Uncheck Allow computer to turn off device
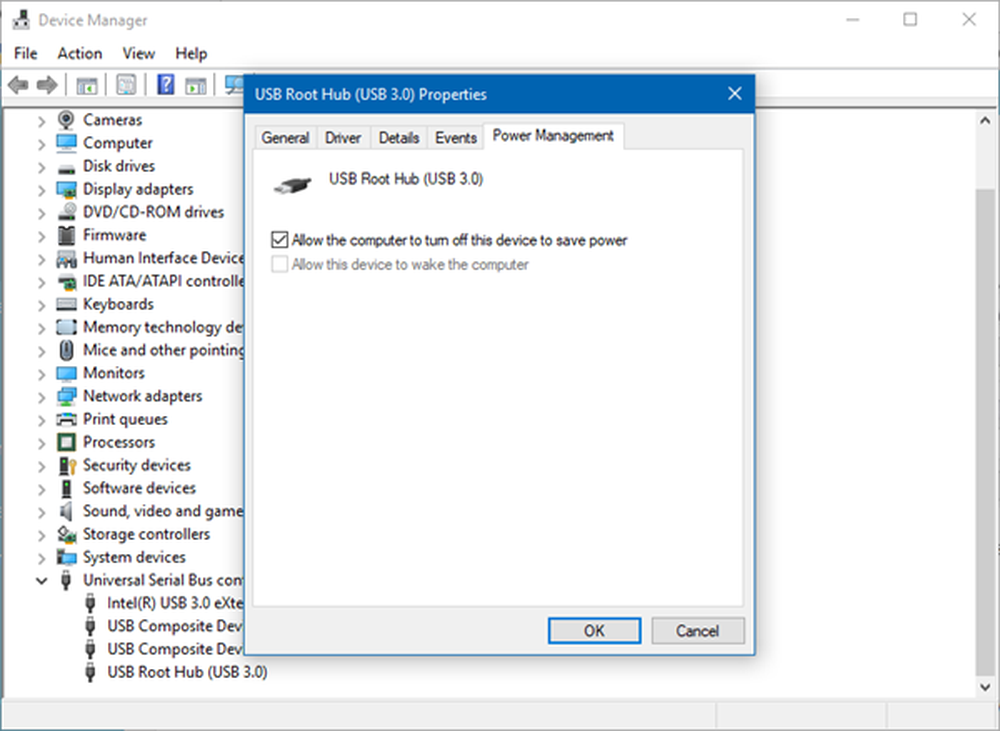 pyautogui.click(x=280, y=240)
